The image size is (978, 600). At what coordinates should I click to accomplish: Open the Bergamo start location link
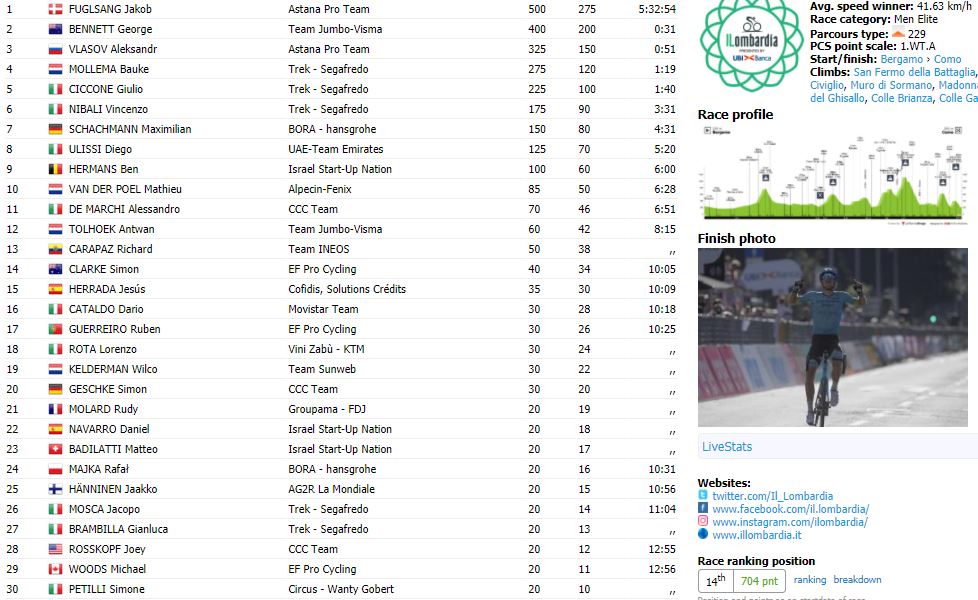[901, 59]
